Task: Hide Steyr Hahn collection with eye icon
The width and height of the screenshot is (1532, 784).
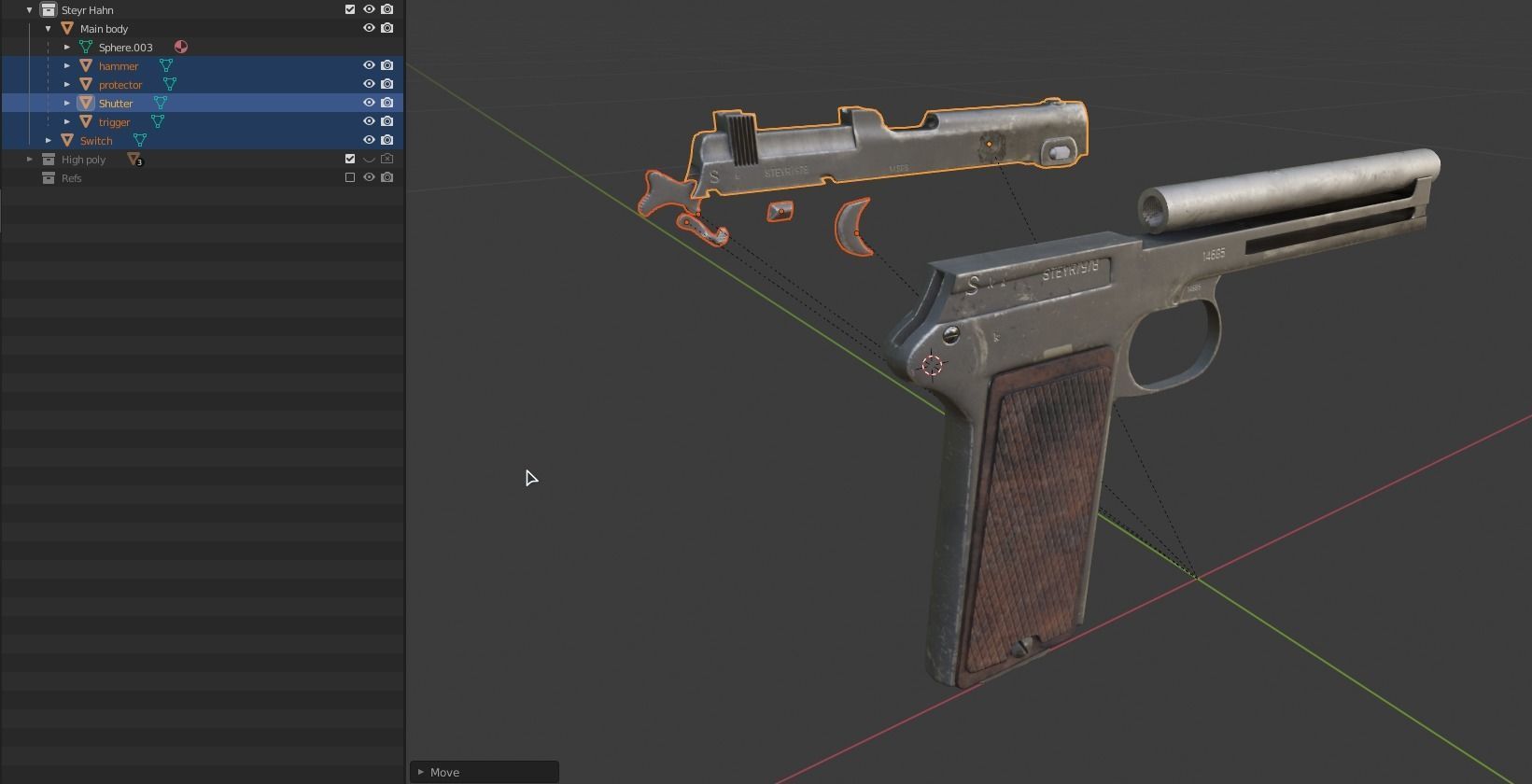Action: click(369, 9)
